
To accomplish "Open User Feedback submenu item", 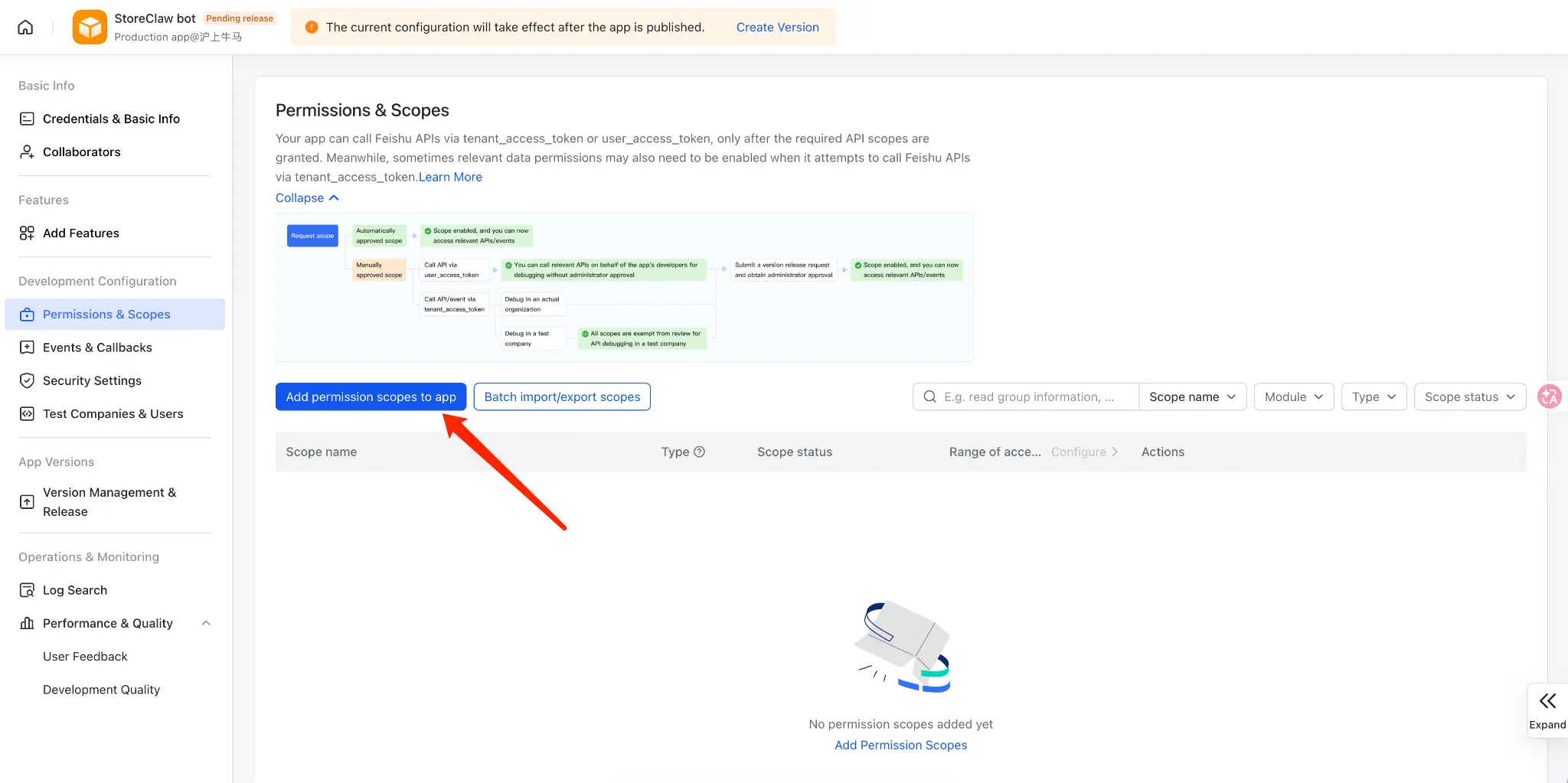I will point(85,657).
